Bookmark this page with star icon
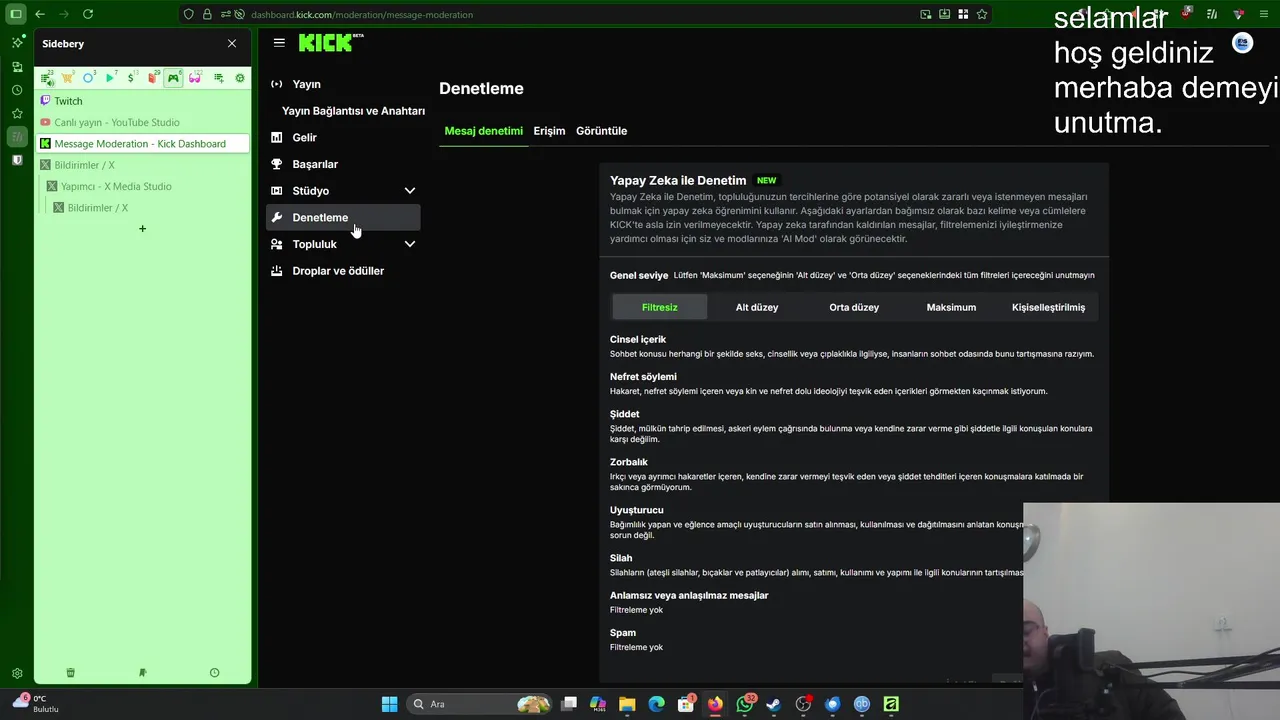This screenshot has height=720, width=1280. (x=982, y=14)
